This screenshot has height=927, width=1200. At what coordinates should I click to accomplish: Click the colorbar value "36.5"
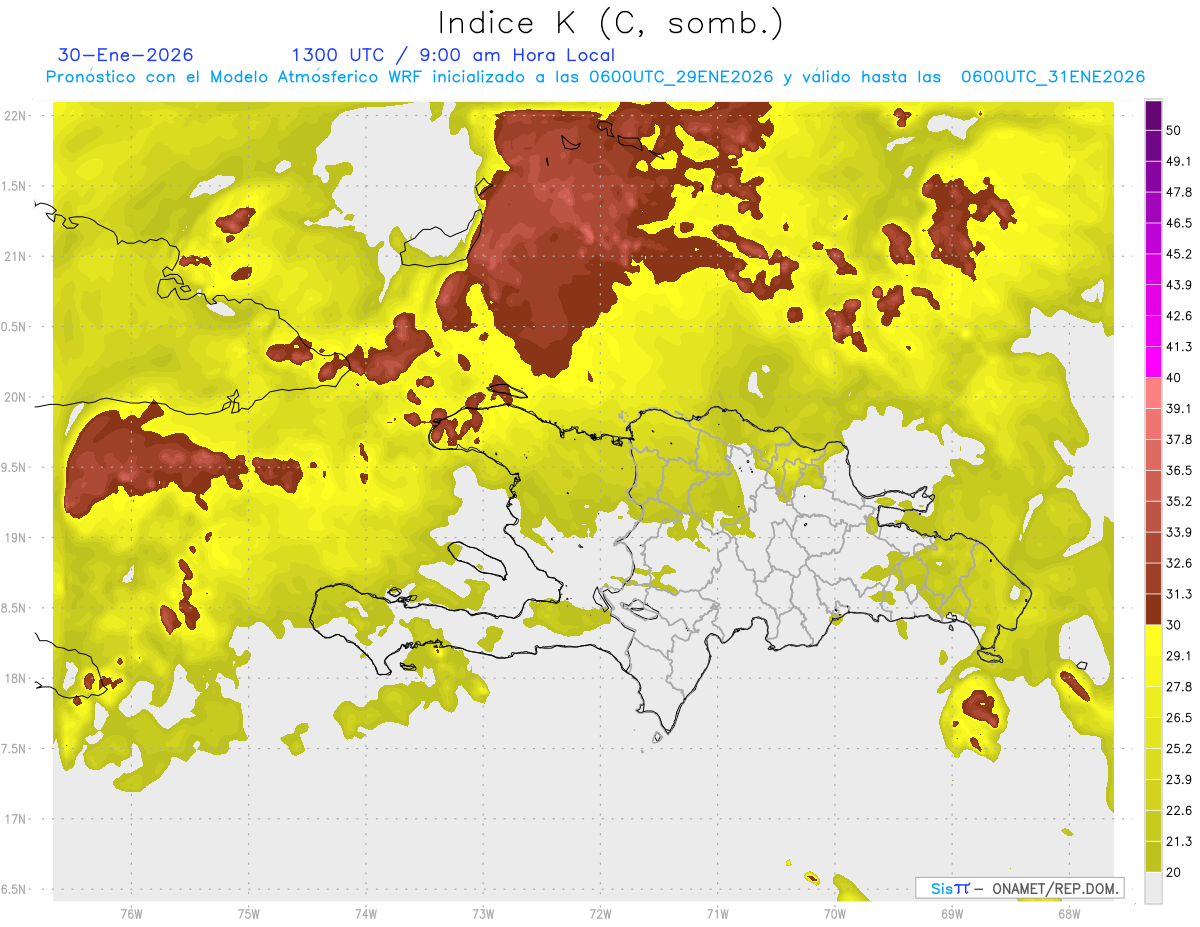[1179, 470]
